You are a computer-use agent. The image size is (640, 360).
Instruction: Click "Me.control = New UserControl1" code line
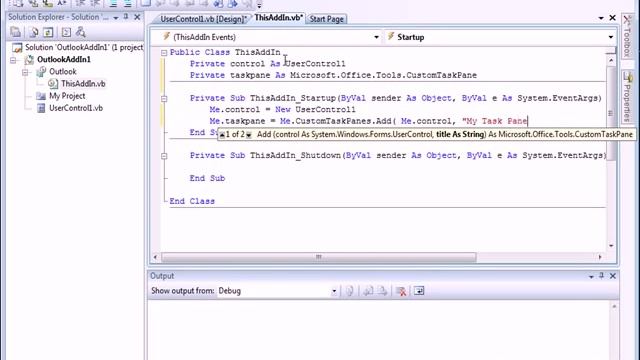(x=282, y=110)
